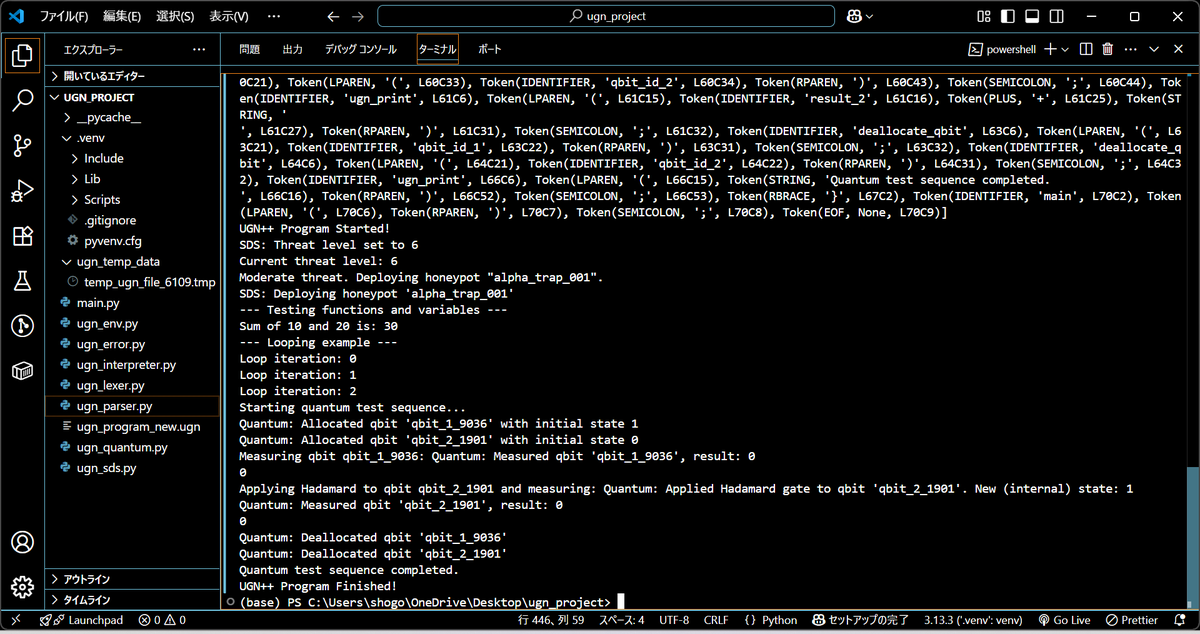1200x634 pixels.
Task: Change indentation via スペース: 4 status item
Action: pos(621,620)
